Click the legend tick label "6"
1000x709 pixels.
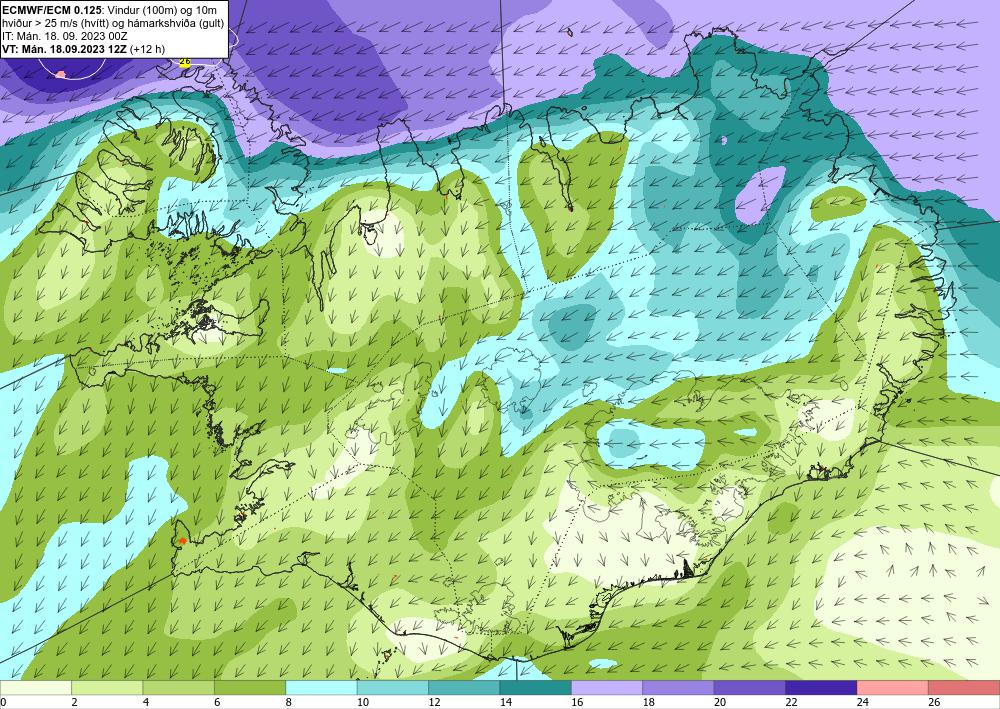pyautogui.click(x=217, y=703)
